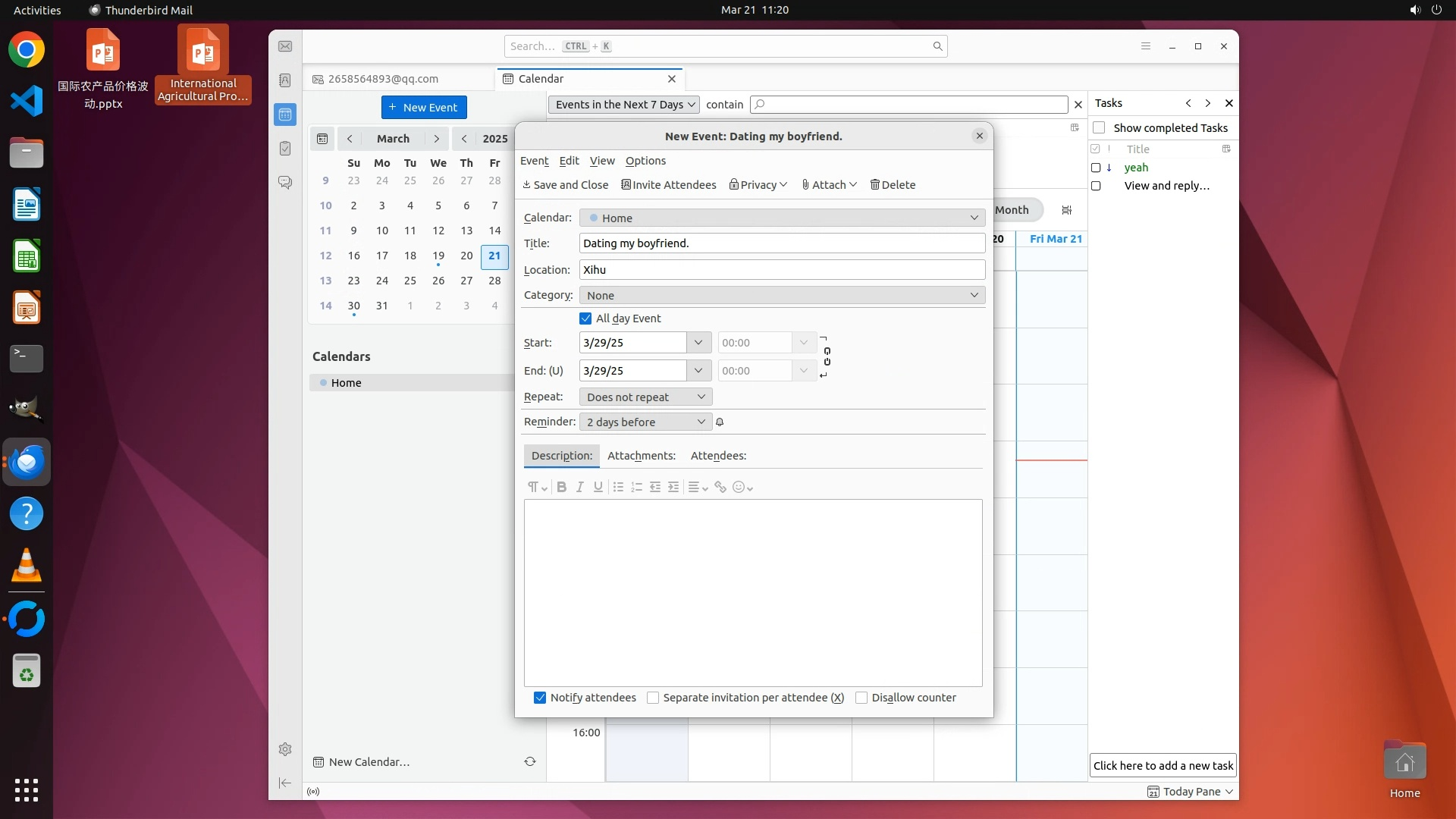Click the Italic formatting icon

(579, 487)
